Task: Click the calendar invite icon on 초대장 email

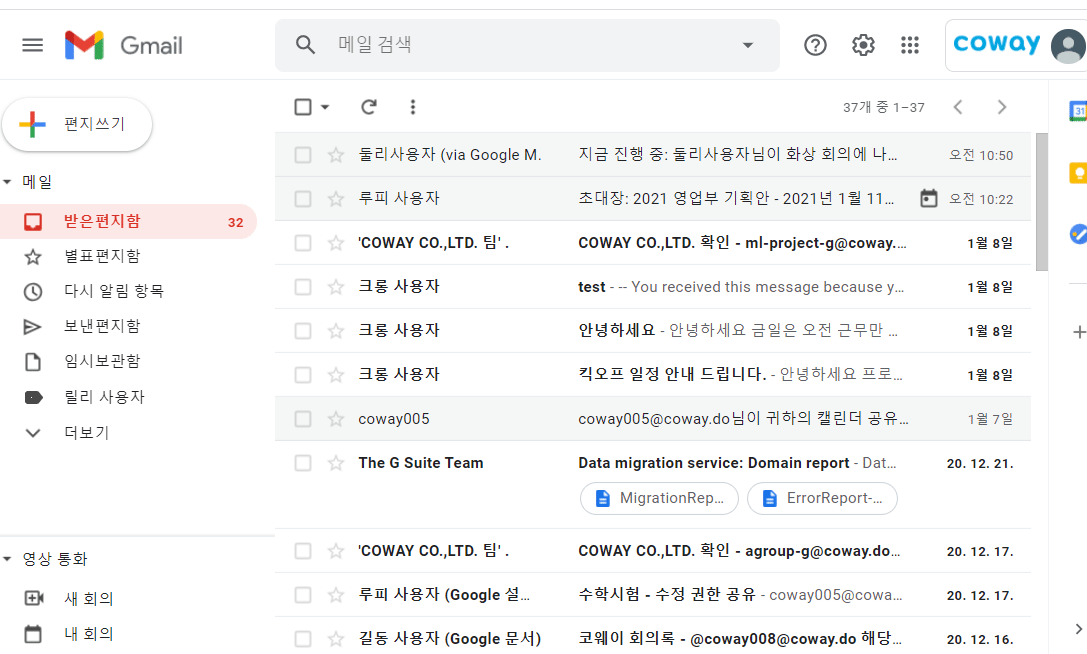Action: [928, 199]
